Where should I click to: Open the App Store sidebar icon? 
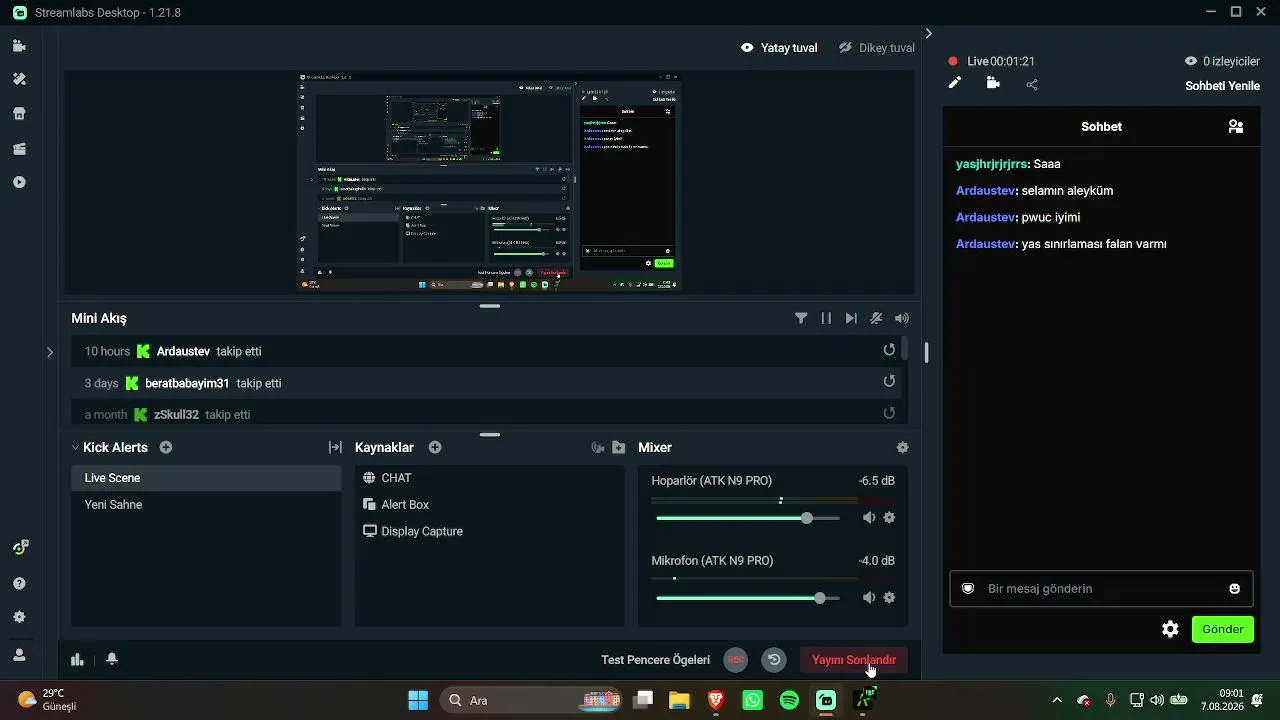tap(19, 114)
